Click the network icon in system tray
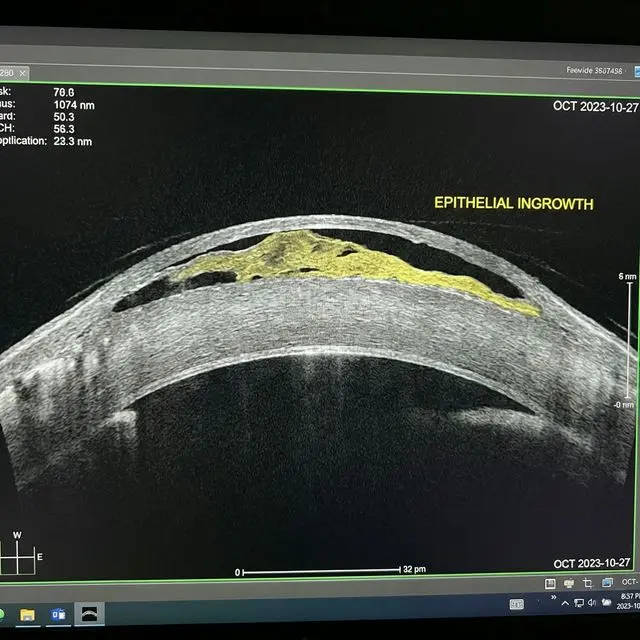 tap(578, 603)
